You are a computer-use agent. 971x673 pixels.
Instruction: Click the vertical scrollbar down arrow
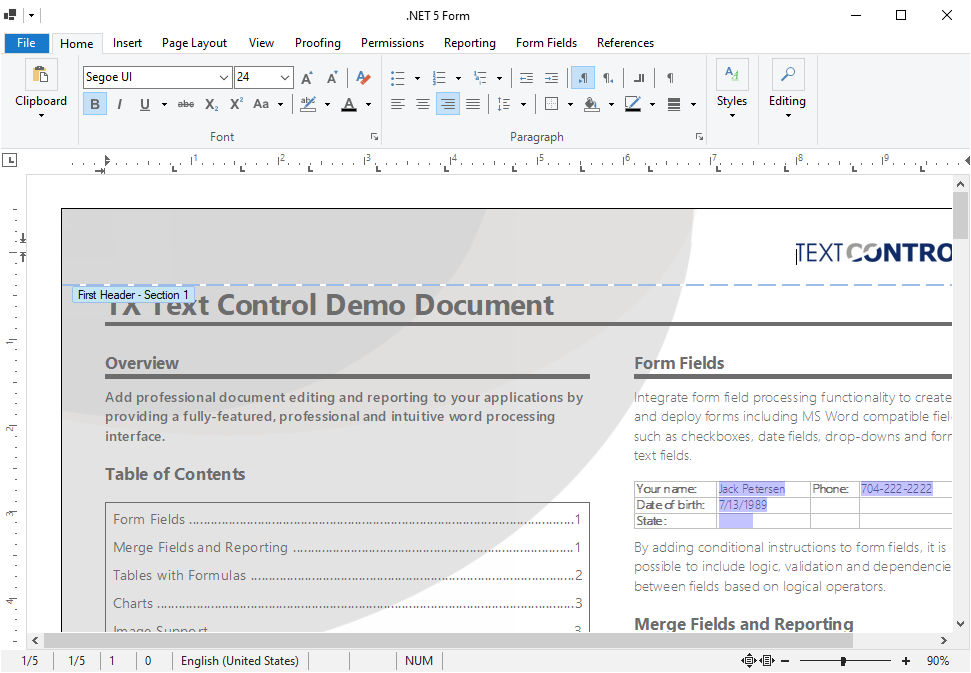tap(960, 623)
